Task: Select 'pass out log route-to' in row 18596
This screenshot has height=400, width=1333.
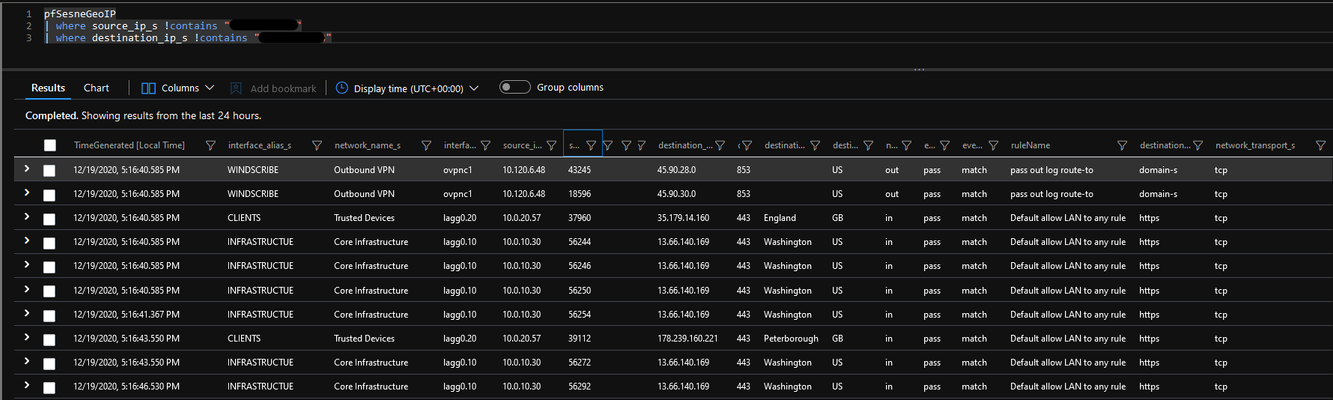Action: pyautogui.click(x=1052, y=194)
